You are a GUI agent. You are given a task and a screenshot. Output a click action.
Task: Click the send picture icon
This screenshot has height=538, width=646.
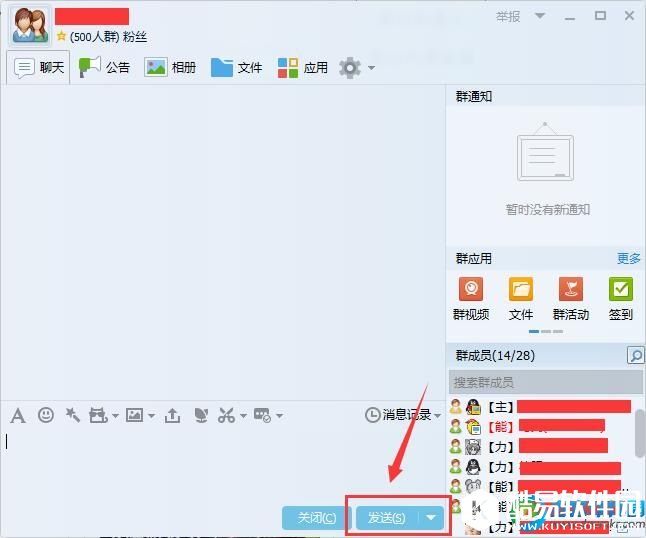pyautogui.click(x=134, y=415)
